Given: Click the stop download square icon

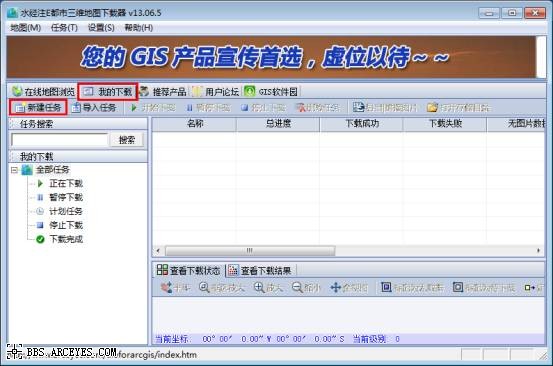Looking at the screenshot, I should coord(245,108).
